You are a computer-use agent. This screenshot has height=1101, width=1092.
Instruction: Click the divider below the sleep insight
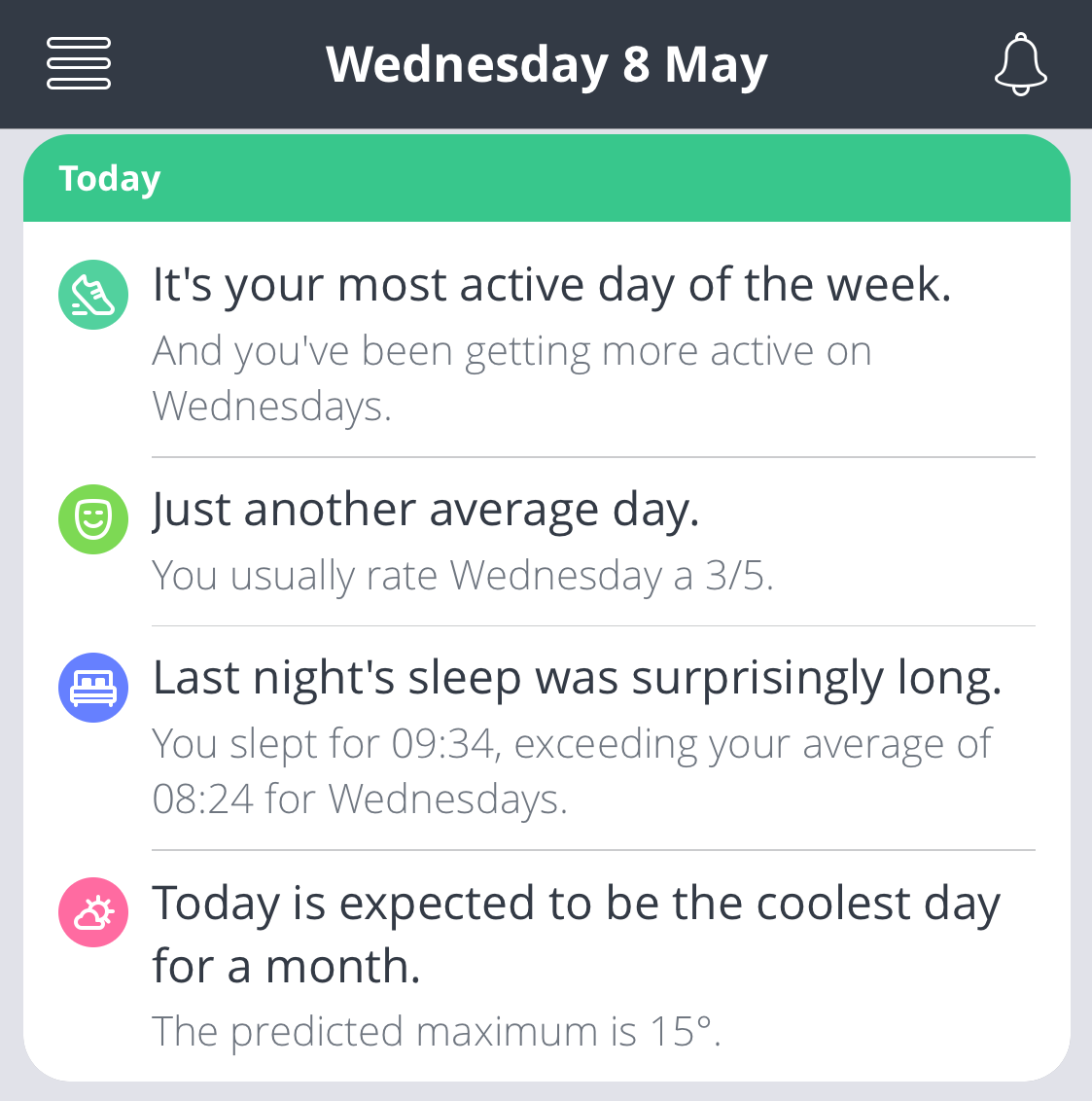tap(594, 850)
